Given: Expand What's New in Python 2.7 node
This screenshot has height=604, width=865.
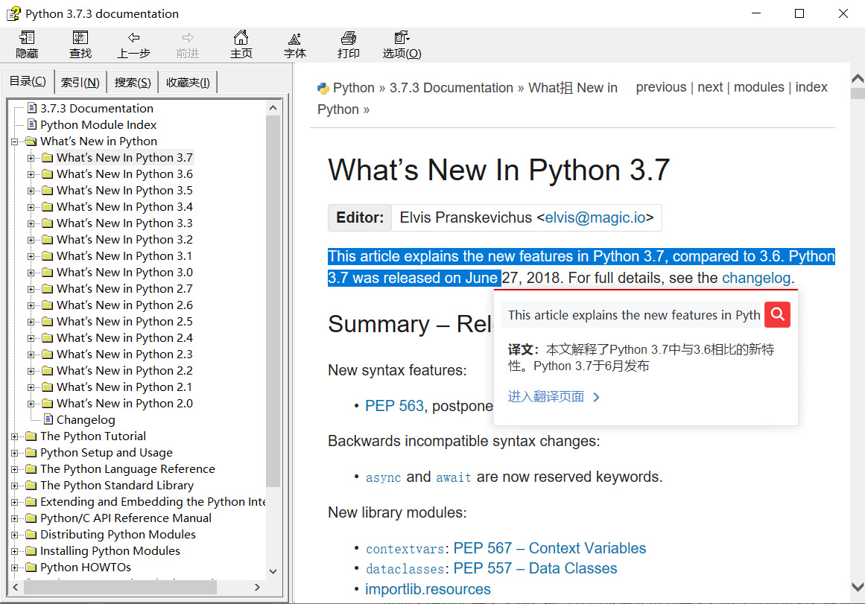Looking at the screenshot, I should [31, 289].
